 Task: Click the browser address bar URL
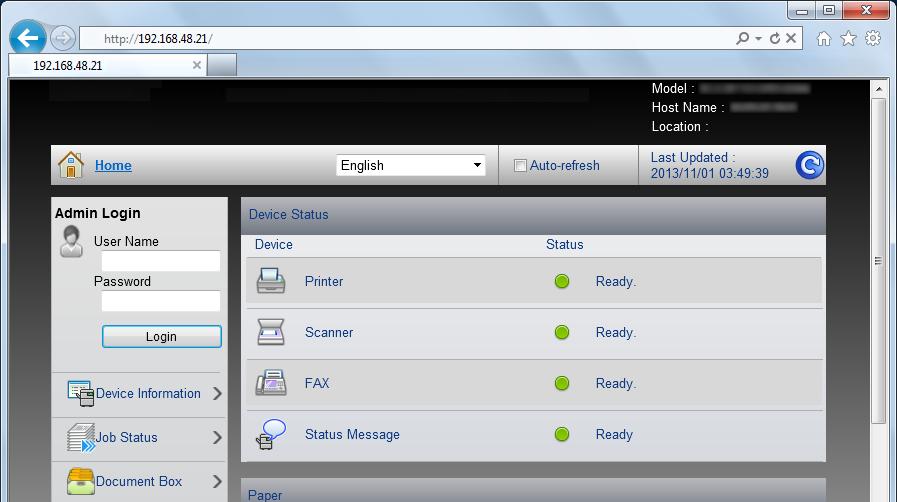click(x=158, y=38)
